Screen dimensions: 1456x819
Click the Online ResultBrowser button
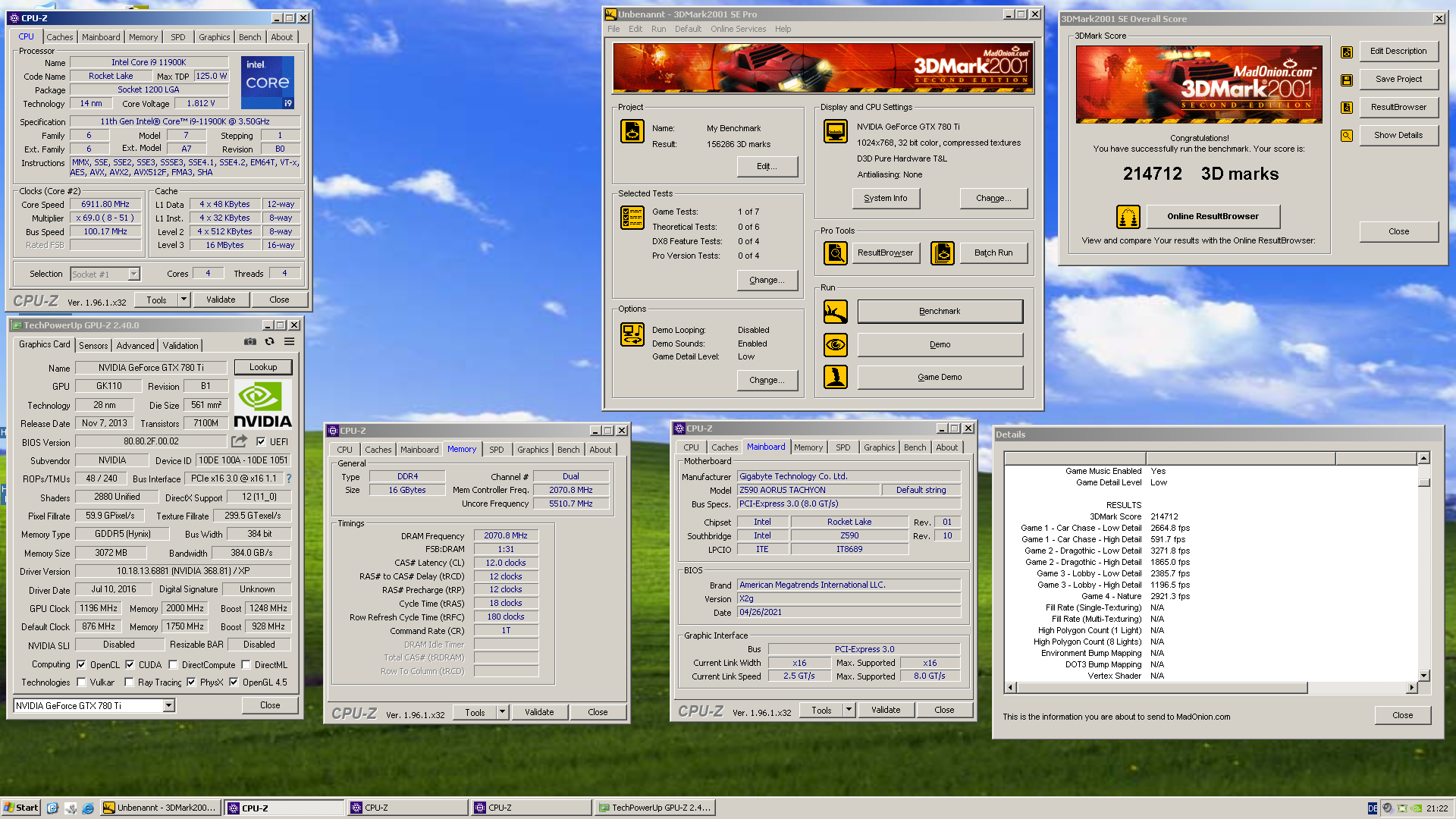1213,217
